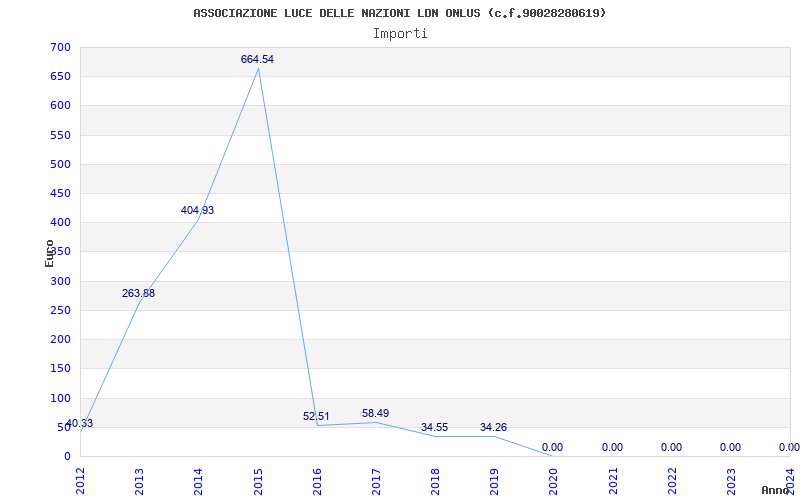This screenshot has width=800, height=500.
Task: Click the 650 y-axis tick label
Action: pyautogui.click(x=60, y=77)
